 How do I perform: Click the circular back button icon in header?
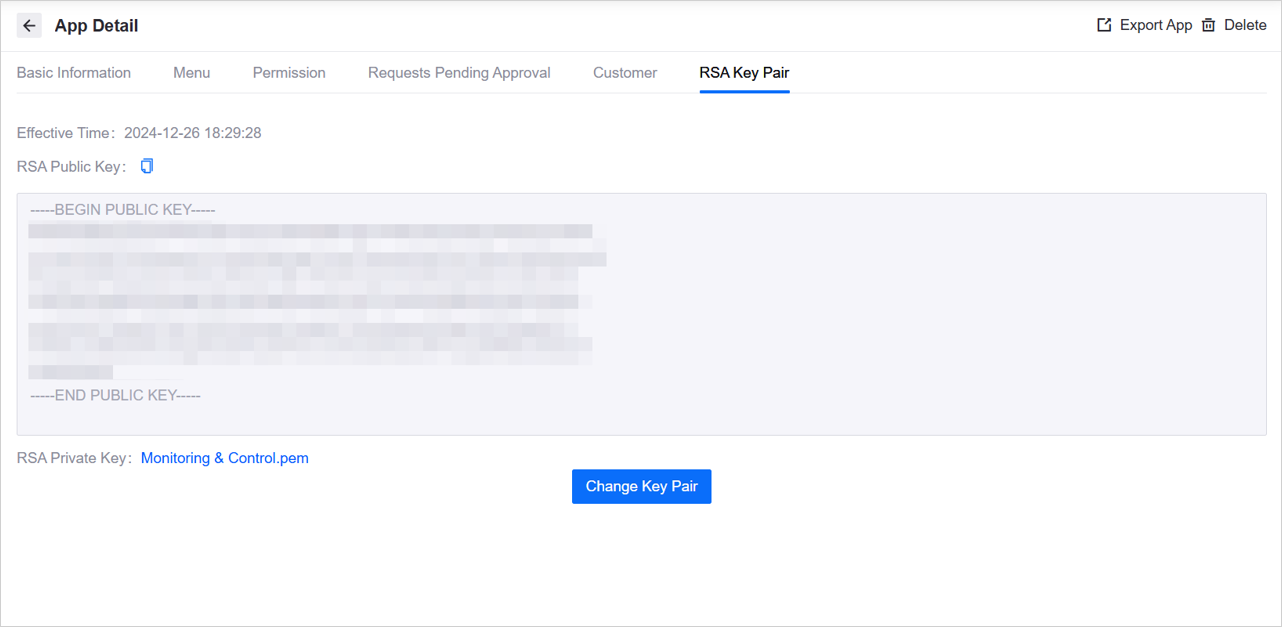coord(29,25)
